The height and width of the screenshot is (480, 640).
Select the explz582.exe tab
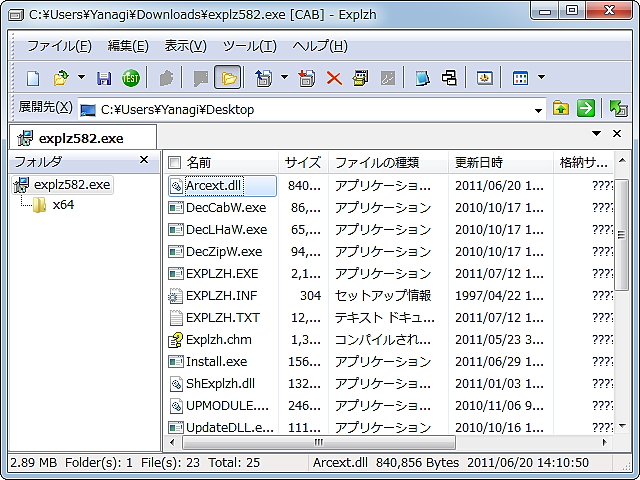pyautogui.click(x=82, y=138)
